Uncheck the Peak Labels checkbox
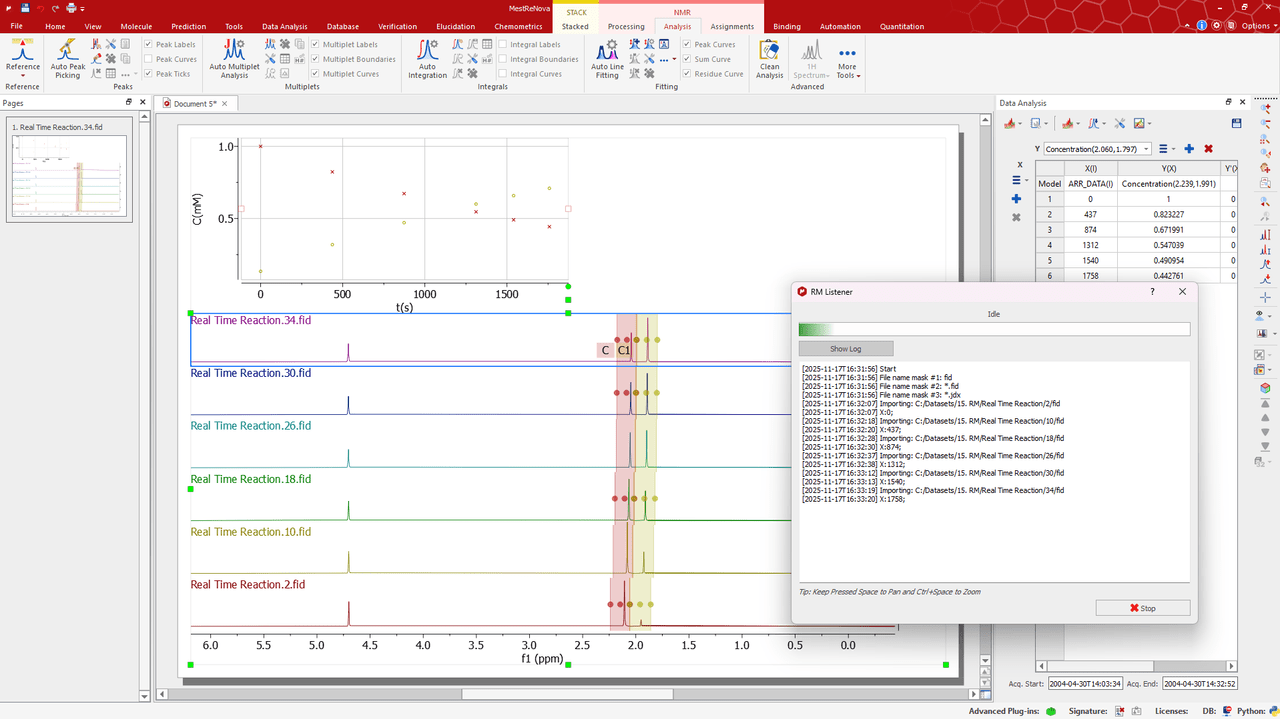Screen dimensions: 1280x719 (x=149, y=45)
